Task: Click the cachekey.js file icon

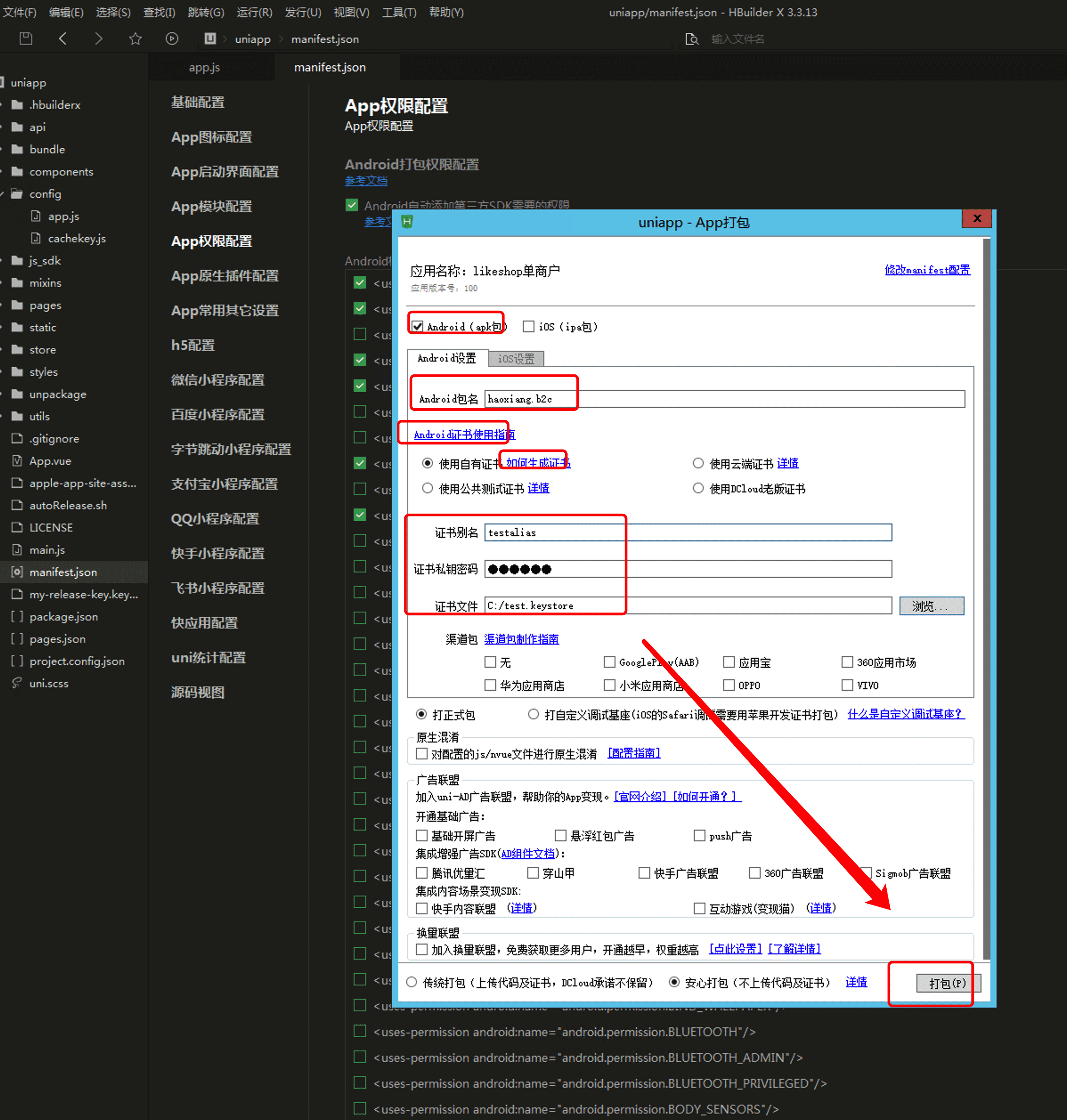Action: pyautogui.click(x=36, y=238)
